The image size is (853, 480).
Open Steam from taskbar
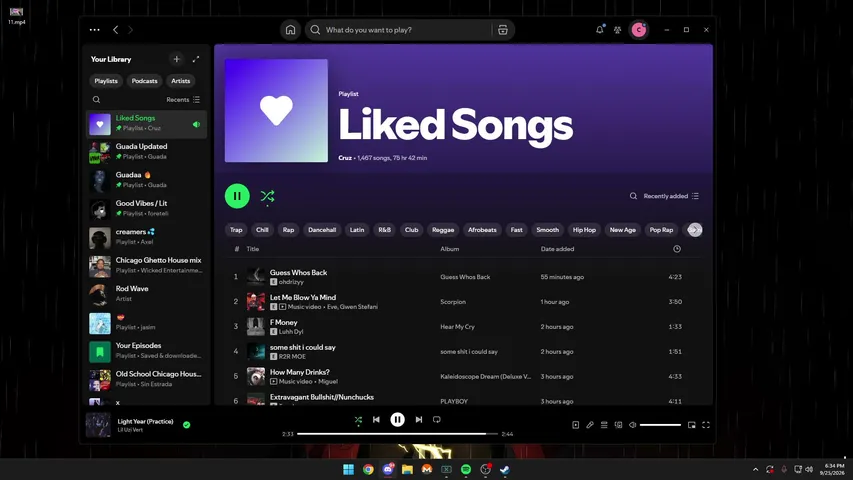click(x=505, y=469)
